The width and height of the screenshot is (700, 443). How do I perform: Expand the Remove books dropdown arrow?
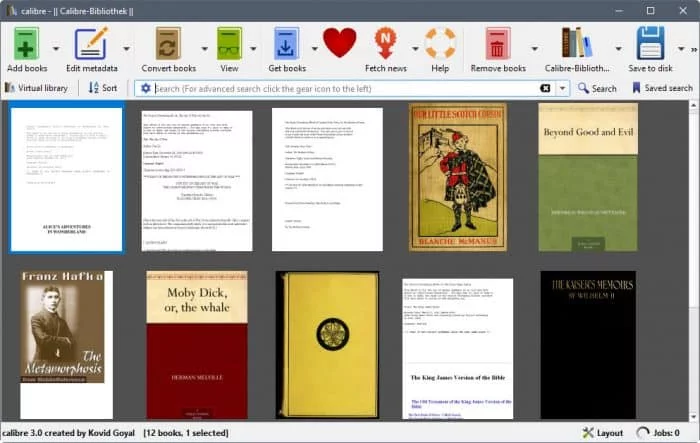tap(535, 48)
